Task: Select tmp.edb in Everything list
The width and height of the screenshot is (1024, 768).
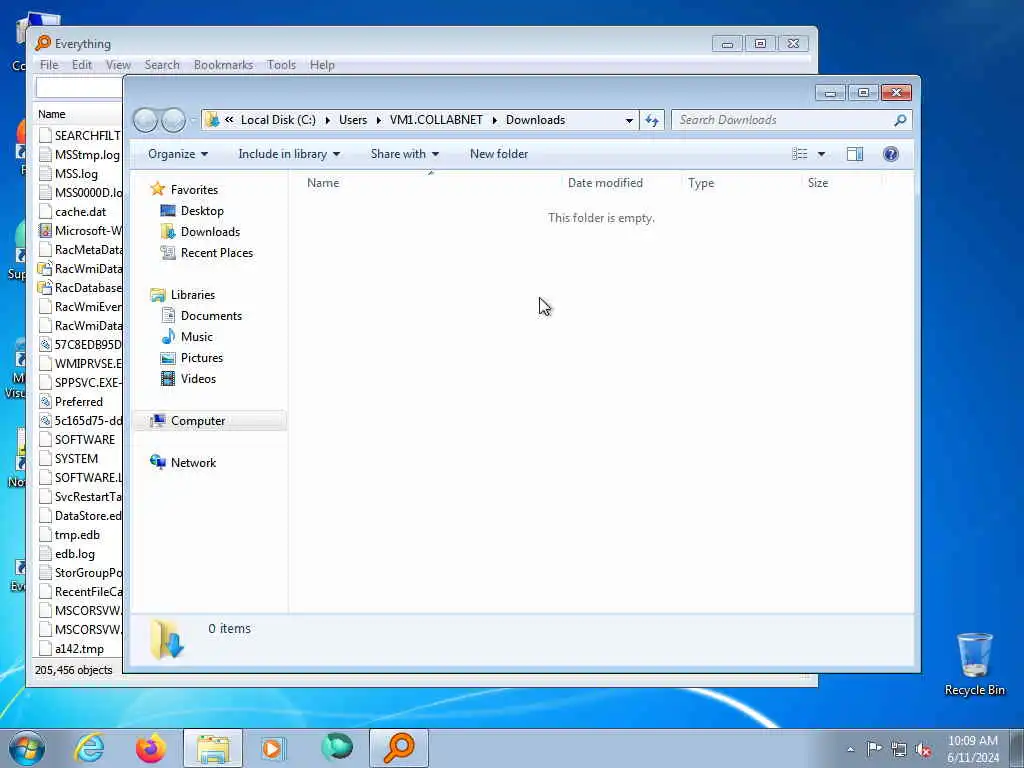Action: pyautogui.click(x=77, y=535)
